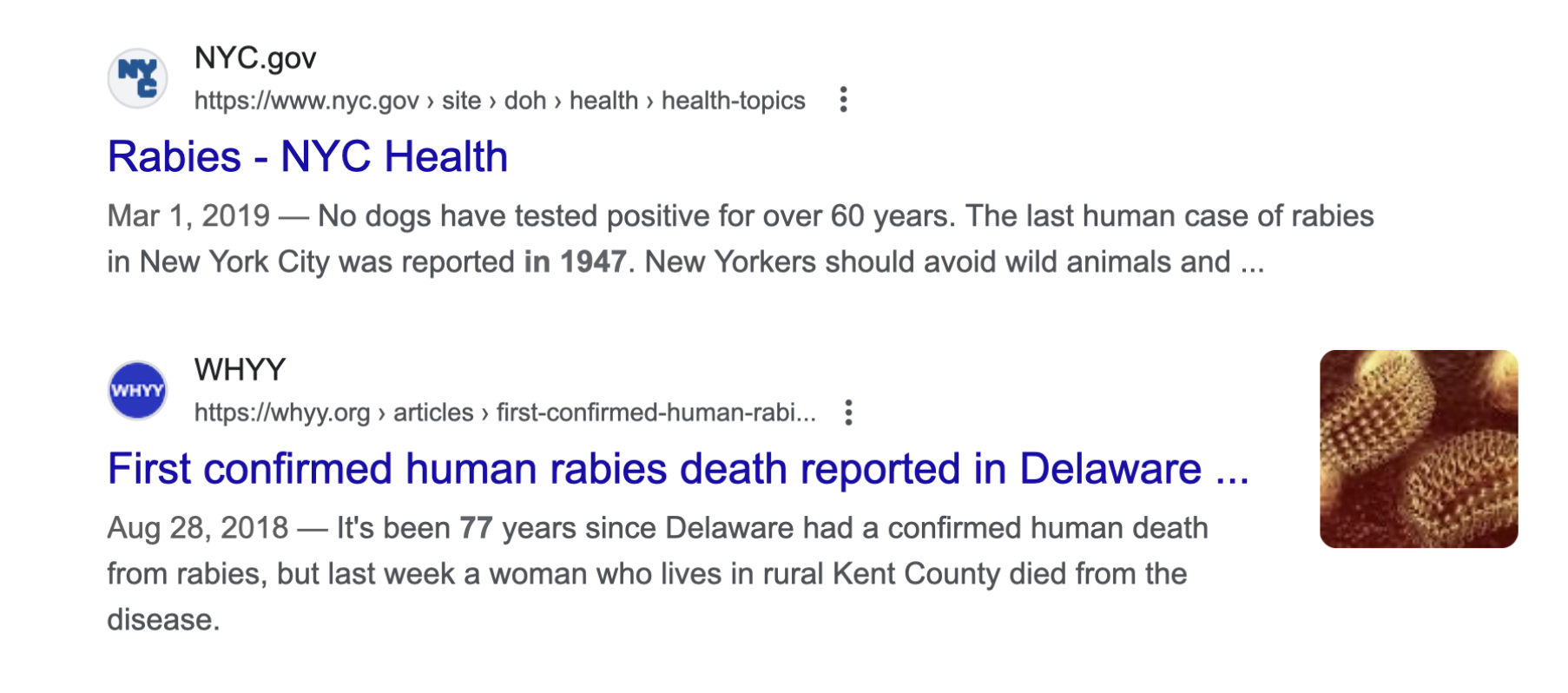Screen dimensions: 1568x693
Task: Open 'First confirmed human rabies death reported in Delaware'
Action: click(678, 469)
